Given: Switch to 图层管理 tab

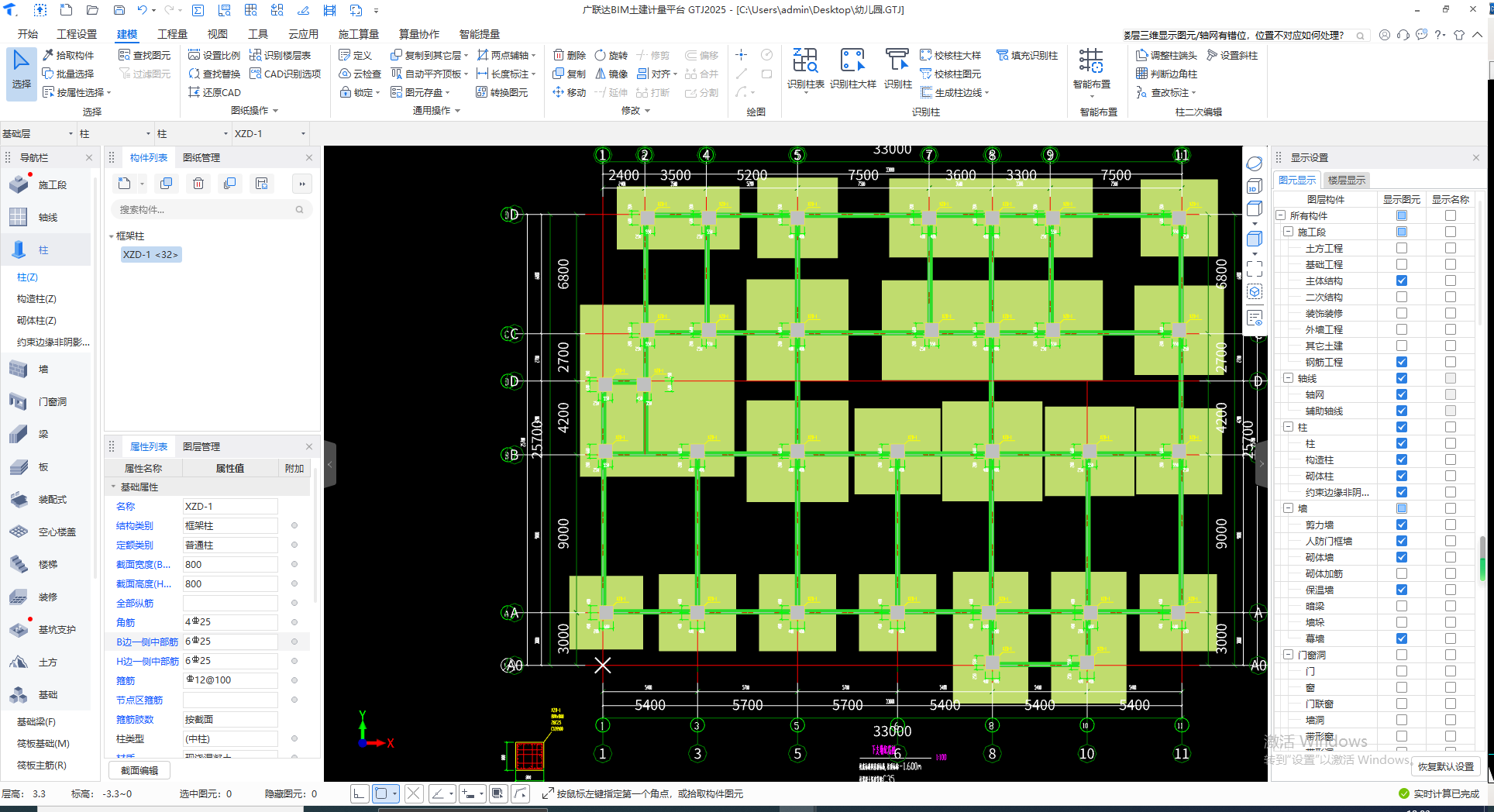Looking at the screenshot, I should (201, 446).
